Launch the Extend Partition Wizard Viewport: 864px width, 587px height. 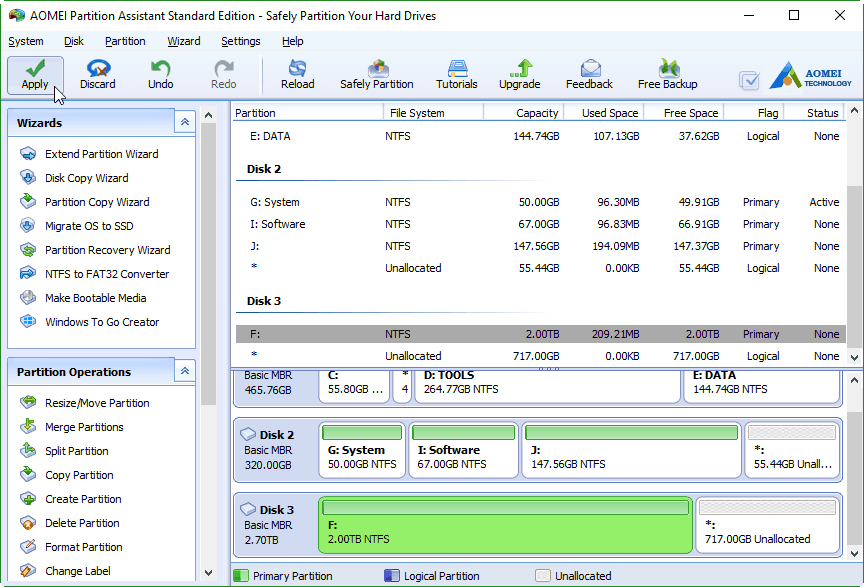[x=101, y=154]
